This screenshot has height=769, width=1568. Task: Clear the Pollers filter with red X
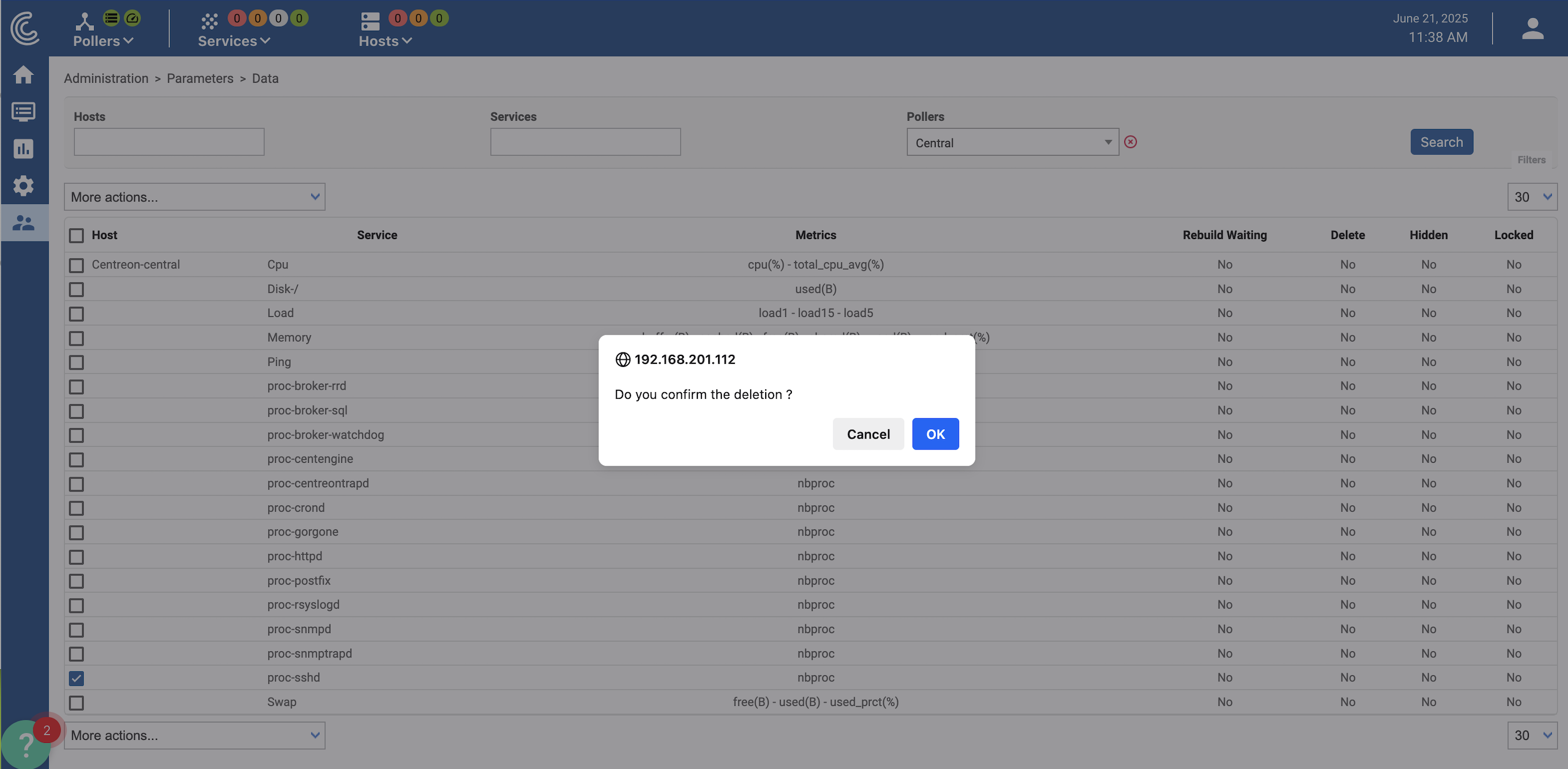[1131, 142]
